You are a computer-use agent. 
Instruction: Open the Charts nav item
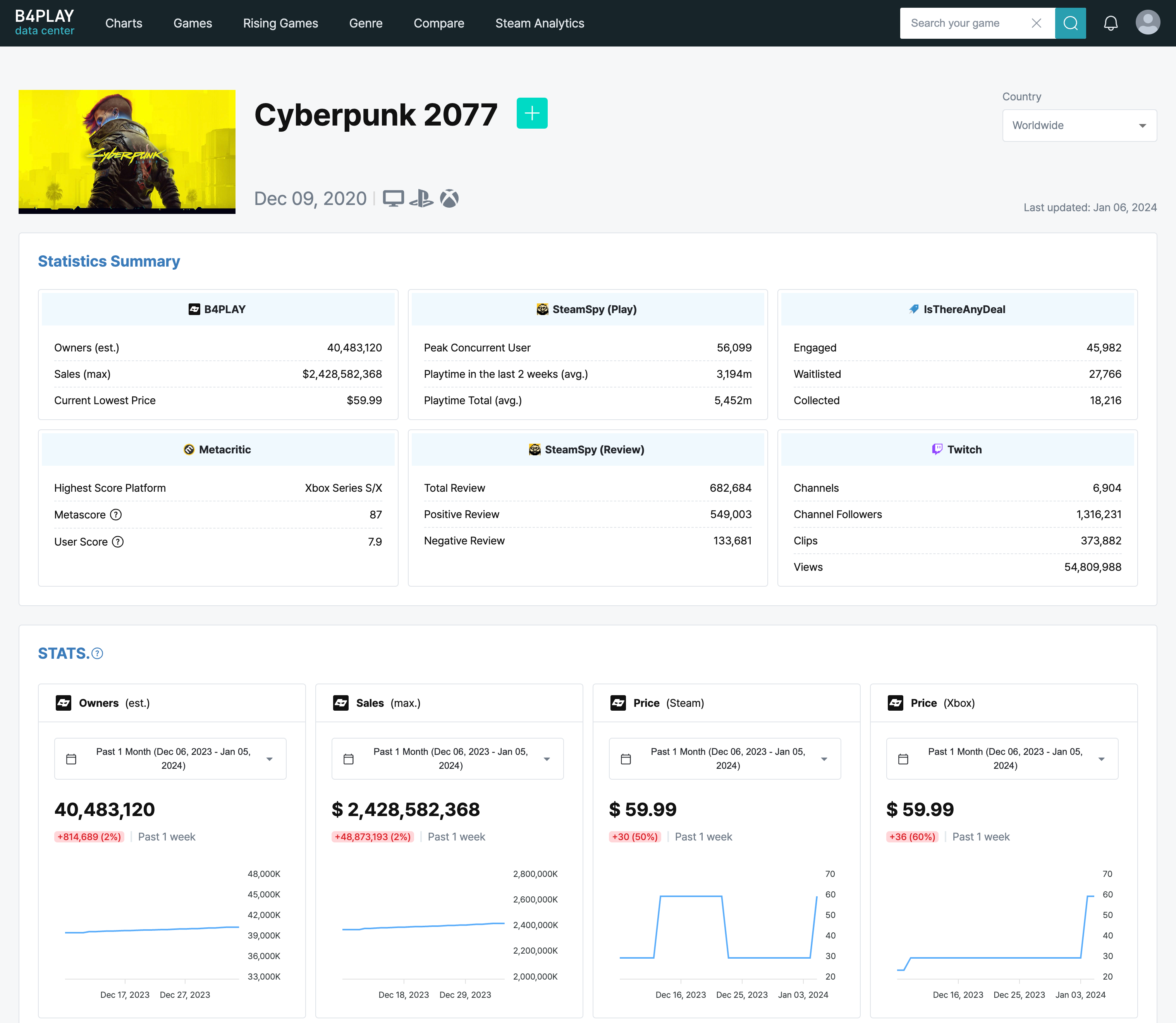click(124, 23)
